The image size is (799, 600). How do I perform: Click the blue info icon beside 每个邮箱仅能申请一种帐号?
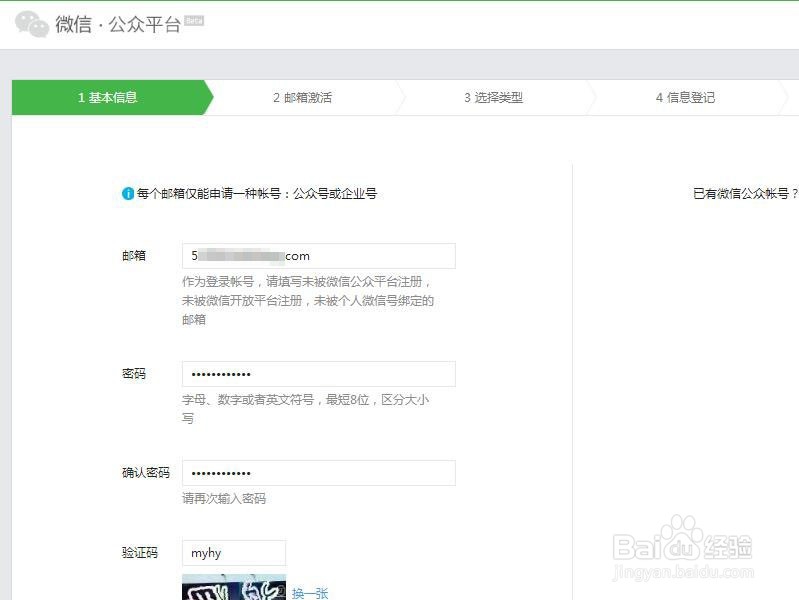128,194
